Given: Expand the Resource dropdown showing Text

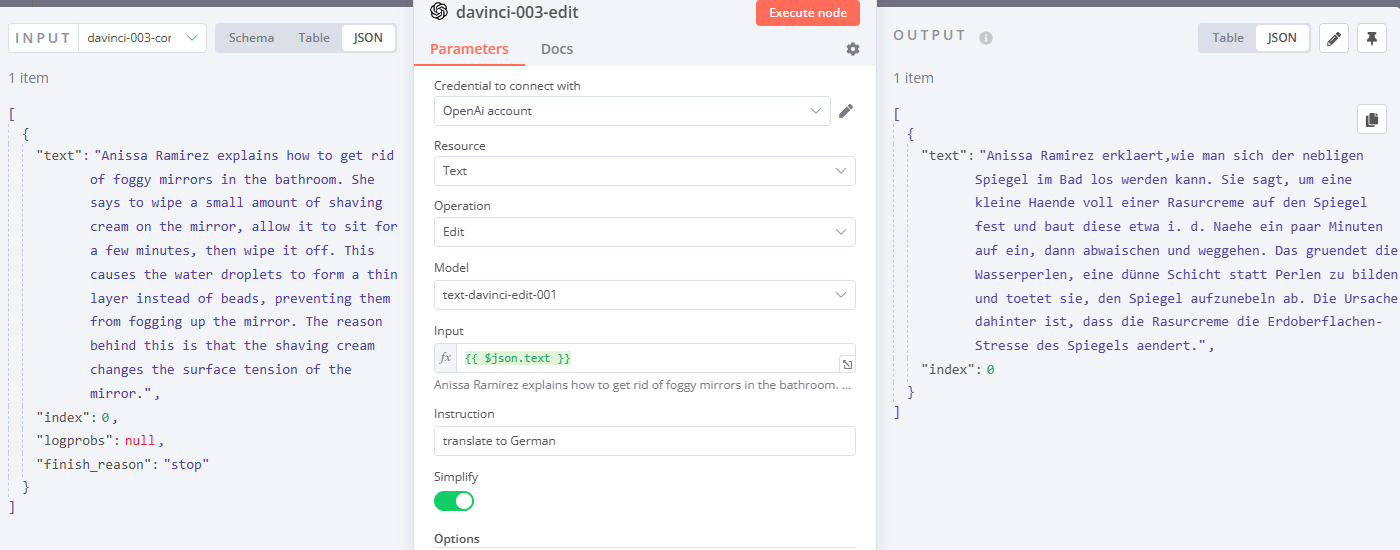Looking at the screenshot, I should click(x=644, y=171).
